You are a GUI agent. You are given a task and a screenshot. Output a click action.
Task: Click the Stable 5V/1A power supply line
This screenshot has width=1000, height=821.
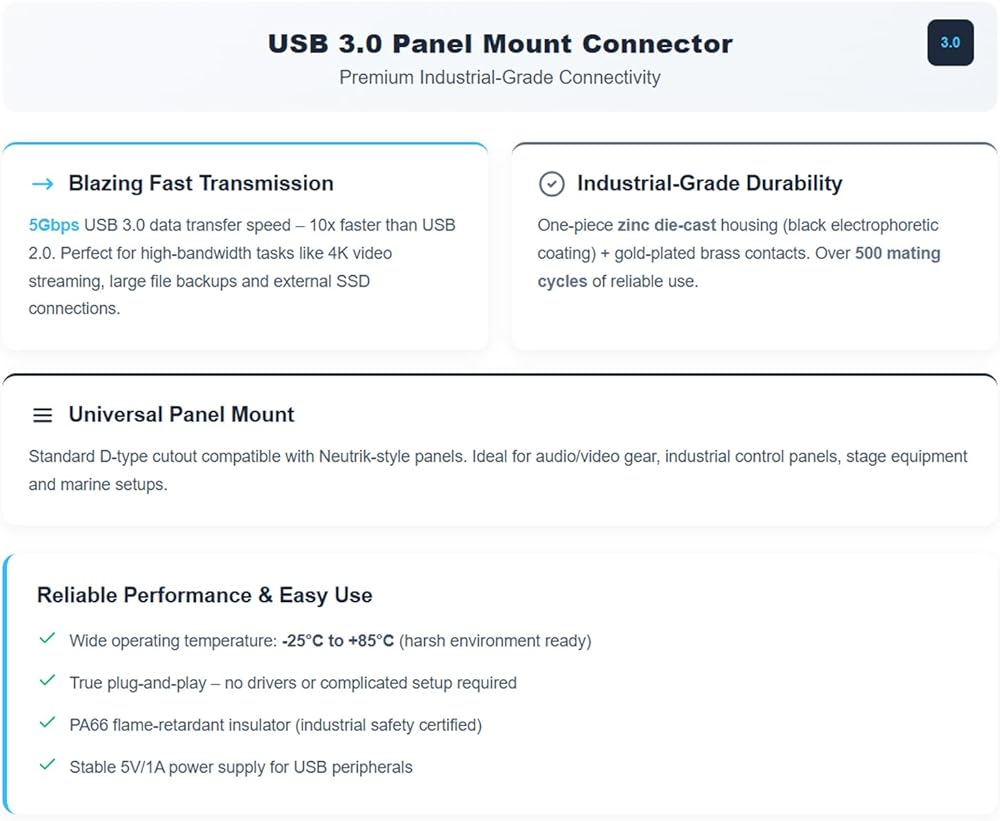pos(241,767)
